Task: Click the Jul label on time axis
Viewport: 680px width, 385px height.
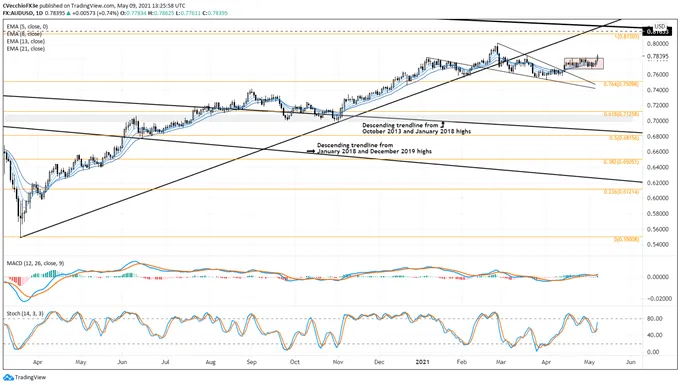Action: point(165,362)
